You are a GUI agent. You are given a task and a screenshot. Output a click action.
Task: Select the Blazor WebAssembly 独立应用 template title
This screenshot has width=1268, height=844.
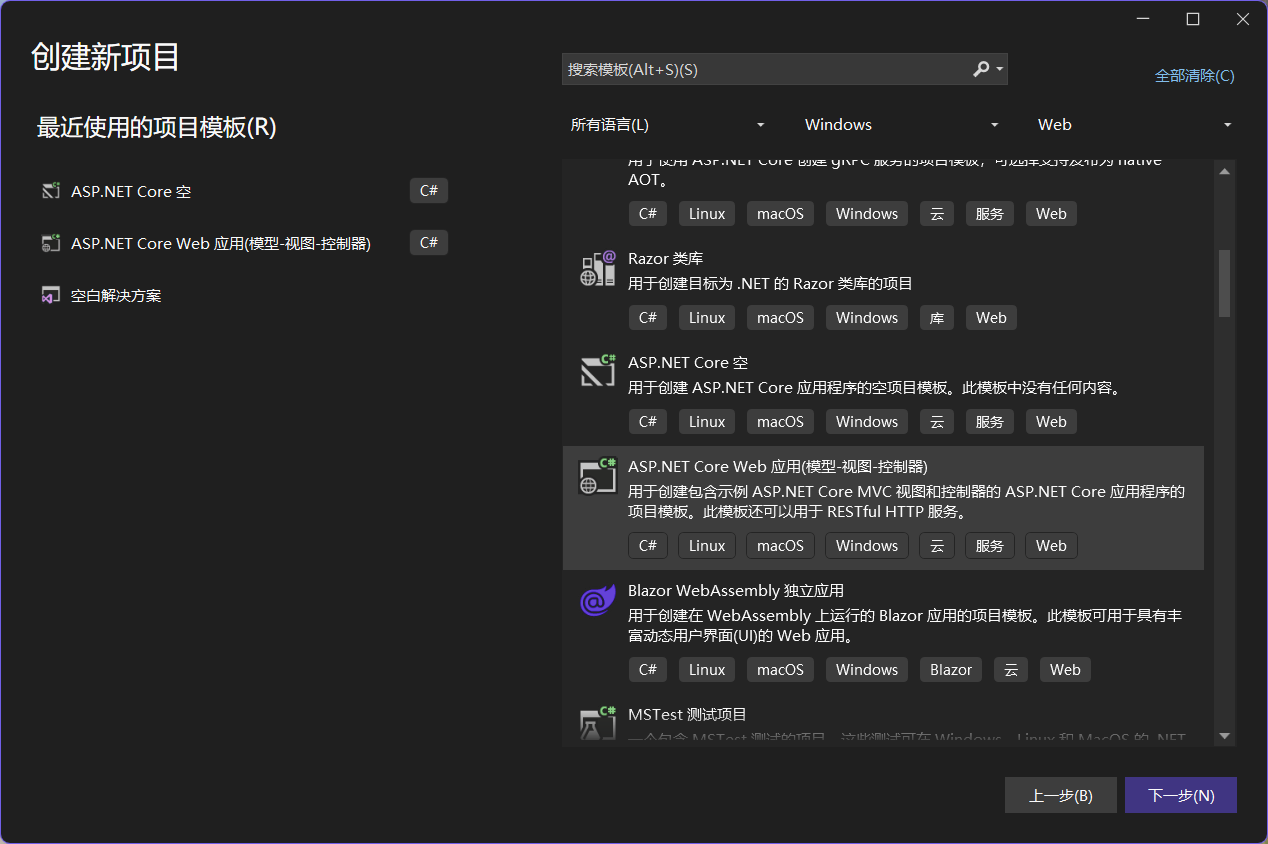click(x=736, y=590)
